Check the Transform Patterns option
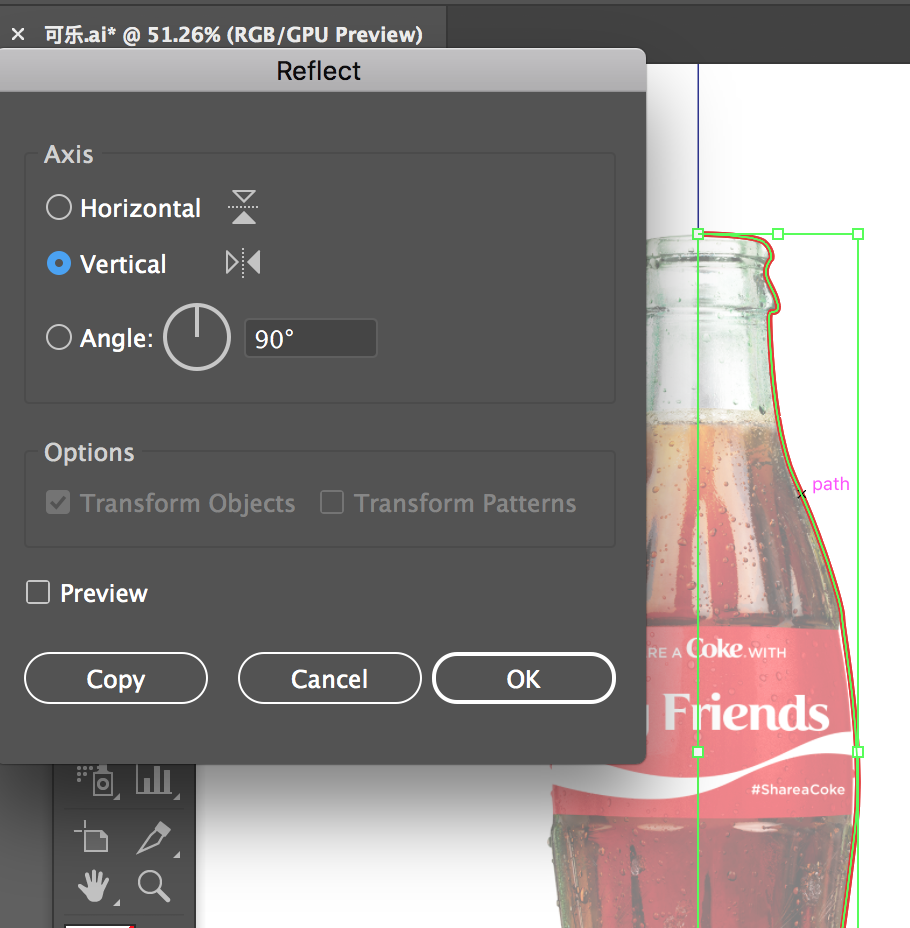The height and width of the screenshot is (928, 910). tap(332, 503)
